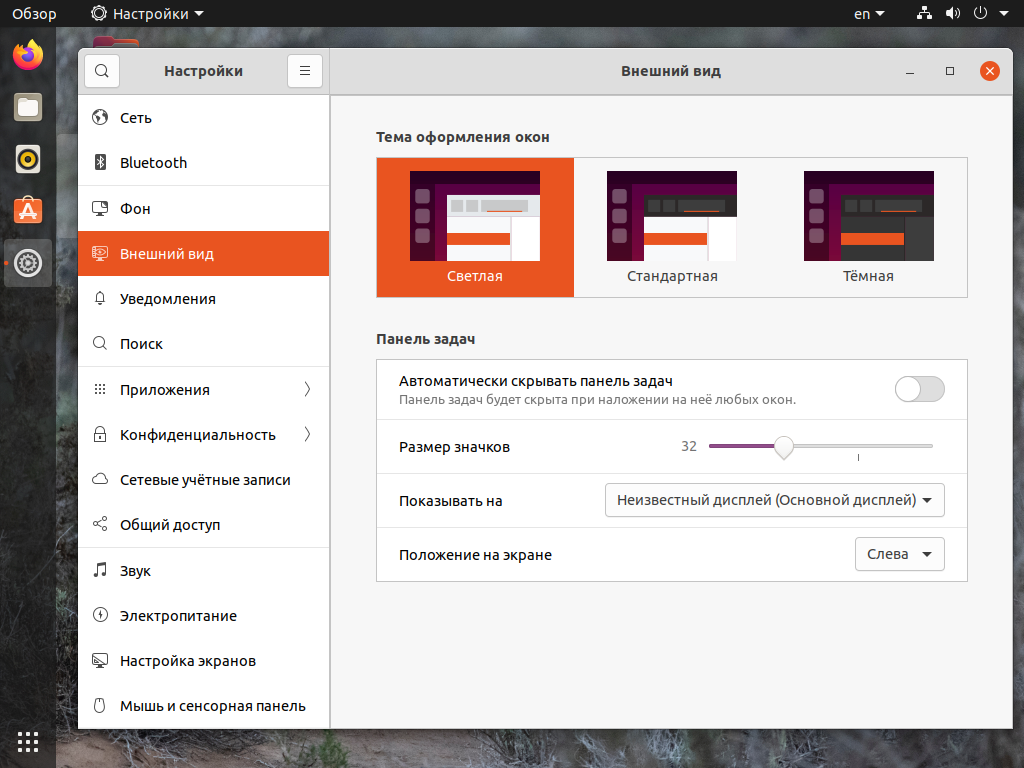This screenshot has height=768, width=1024.
Task: Minimize the Settings window
Action: [910, 71]
